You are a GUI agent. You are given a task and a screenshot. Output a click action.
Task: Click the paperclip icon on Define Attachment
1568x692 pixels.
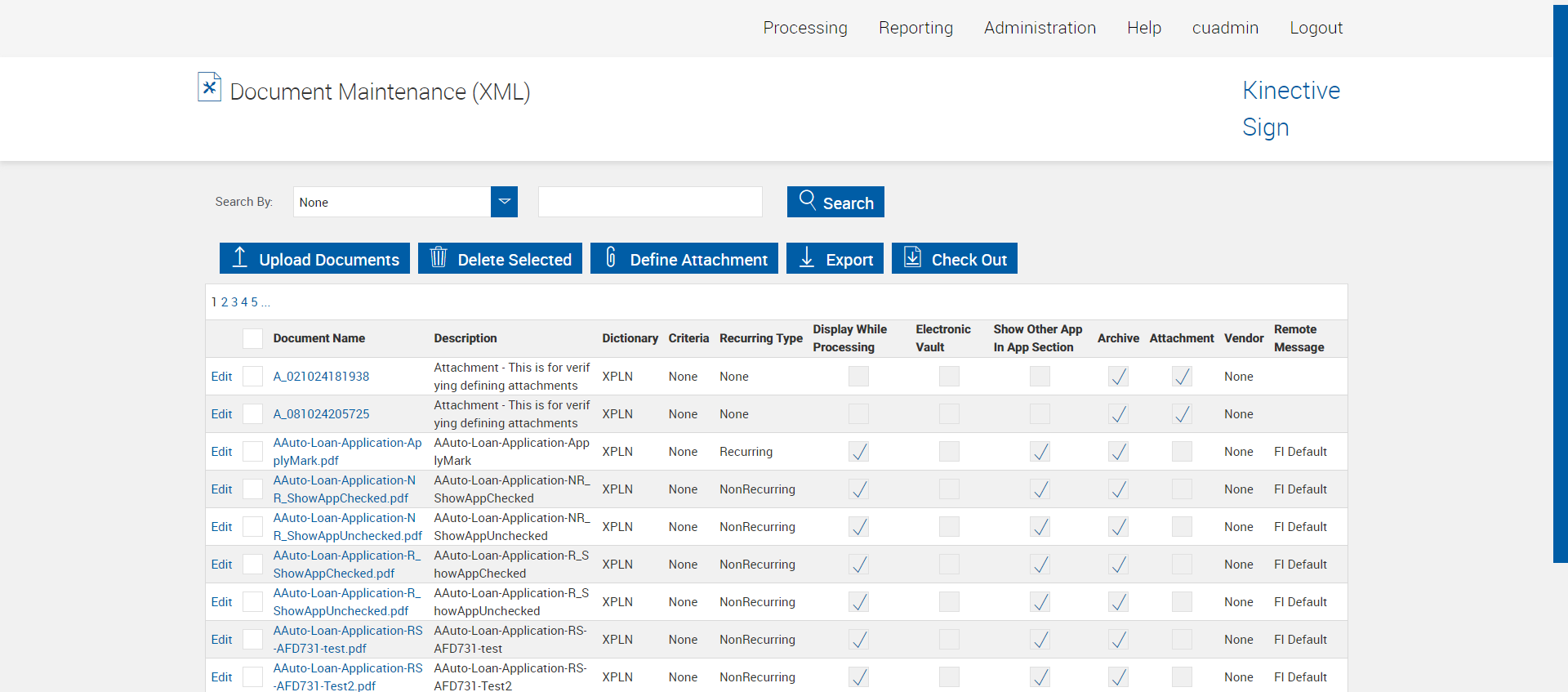pyautogui.click(x=611, y=257)
